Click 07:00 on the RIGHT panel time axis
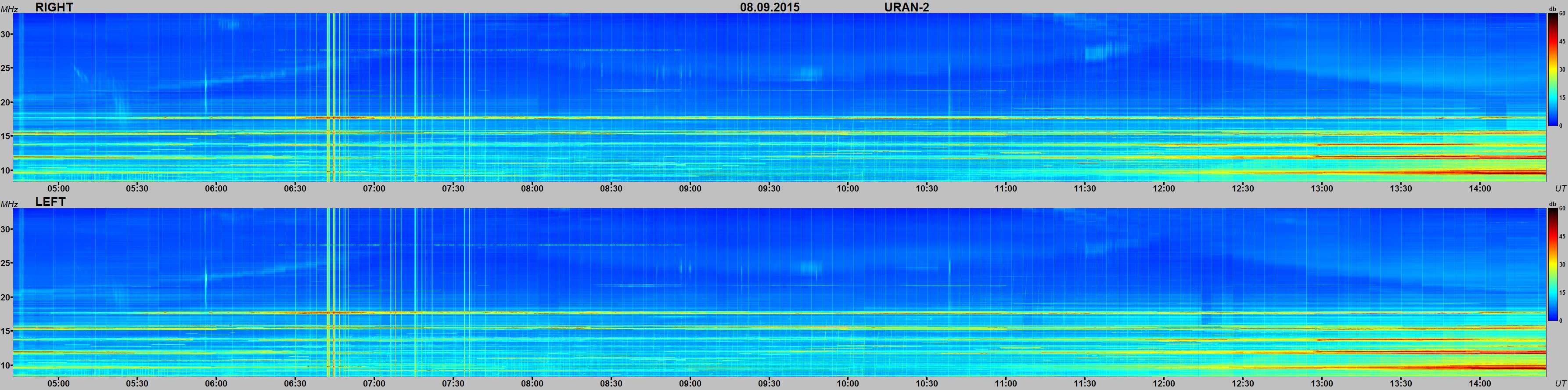The height and width of the screenshot is (390, 1568). (x=374, y=188)
